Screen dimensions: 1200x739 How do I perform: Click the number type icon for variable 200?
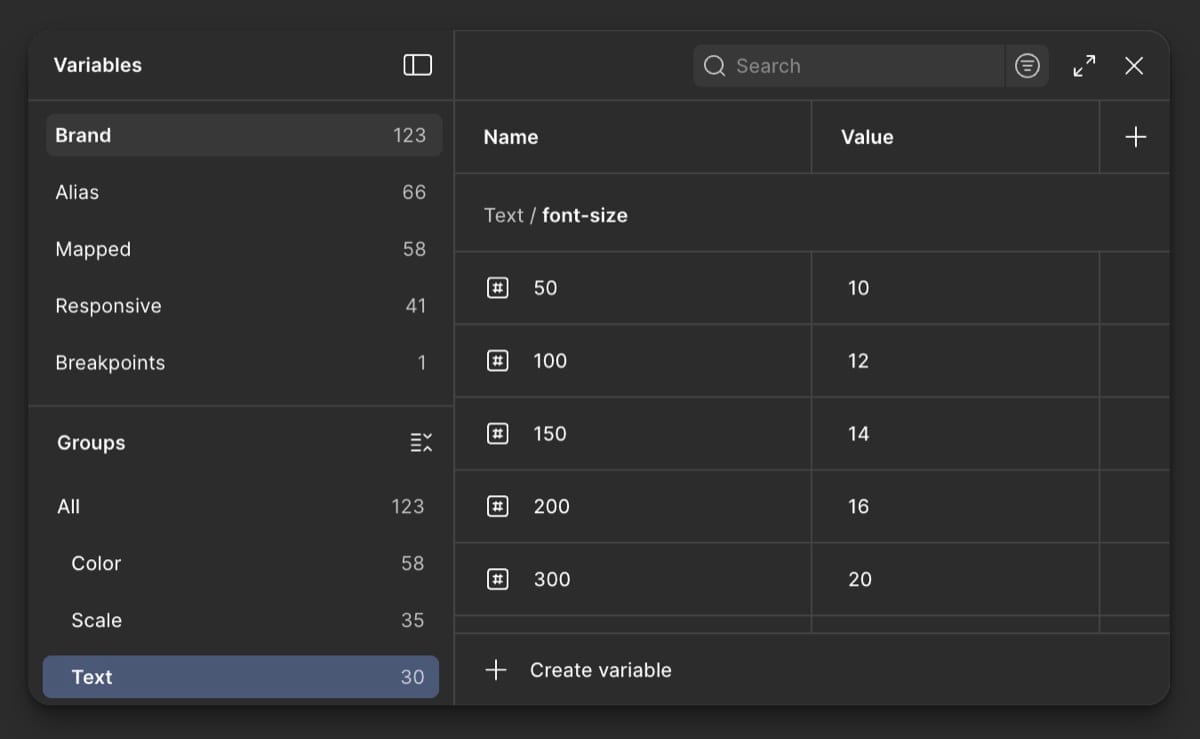click(x=497, y=507)
